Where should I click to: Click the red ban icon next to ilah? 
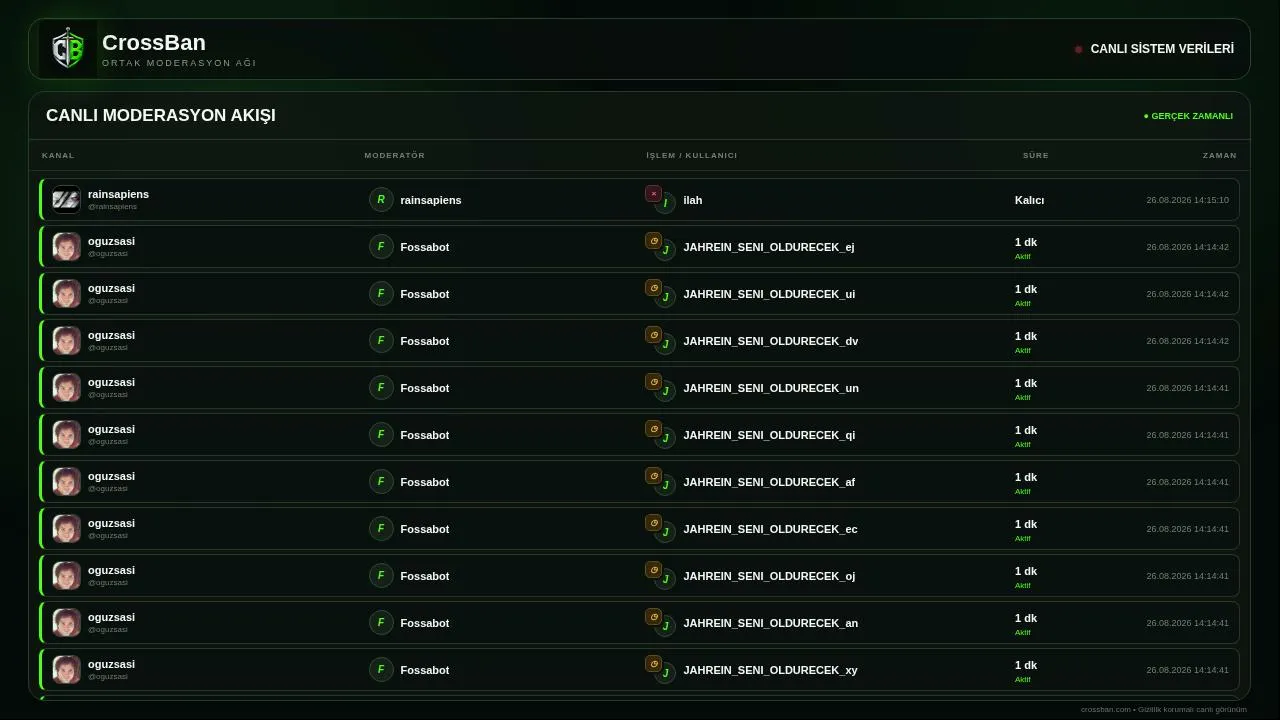point(653,194)
